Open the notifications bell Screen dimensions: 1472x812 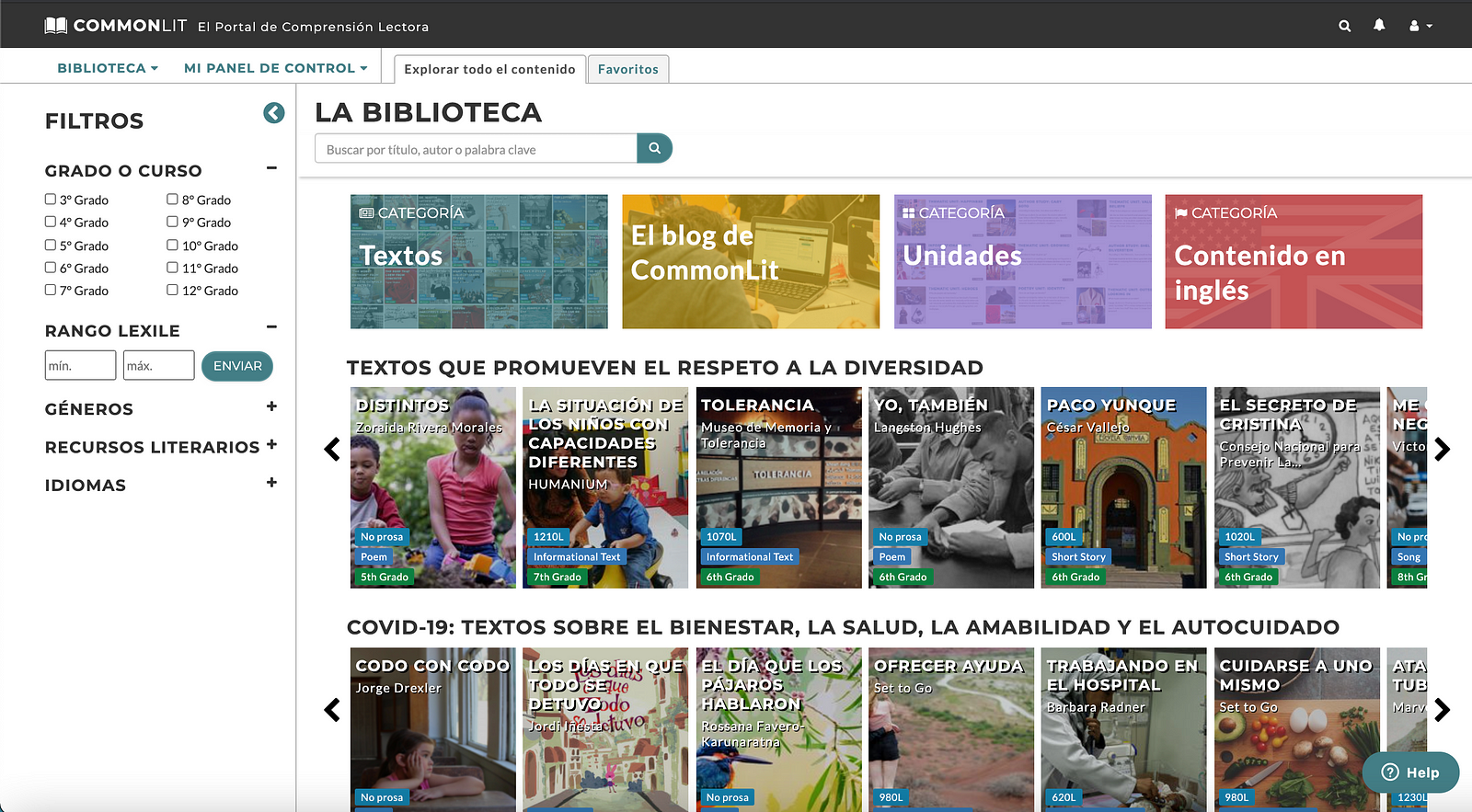(1379, 26)
